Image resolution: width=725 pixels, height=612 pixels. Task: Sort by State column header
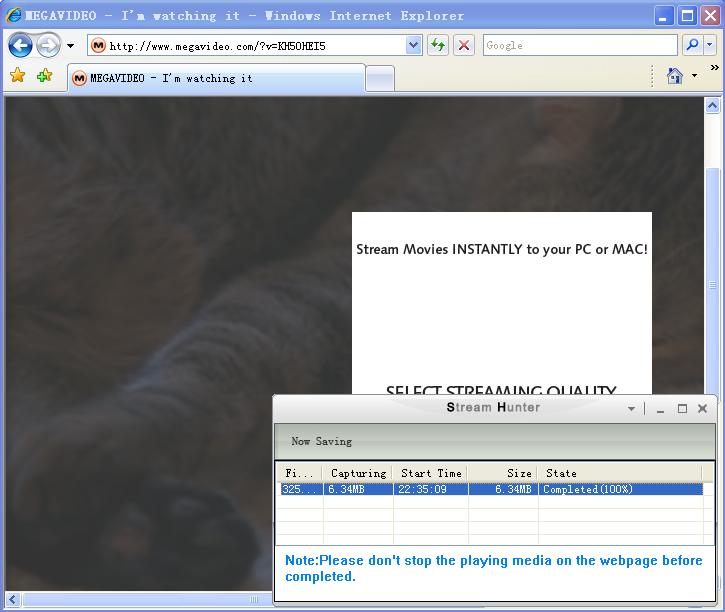[x=621, y=473]
